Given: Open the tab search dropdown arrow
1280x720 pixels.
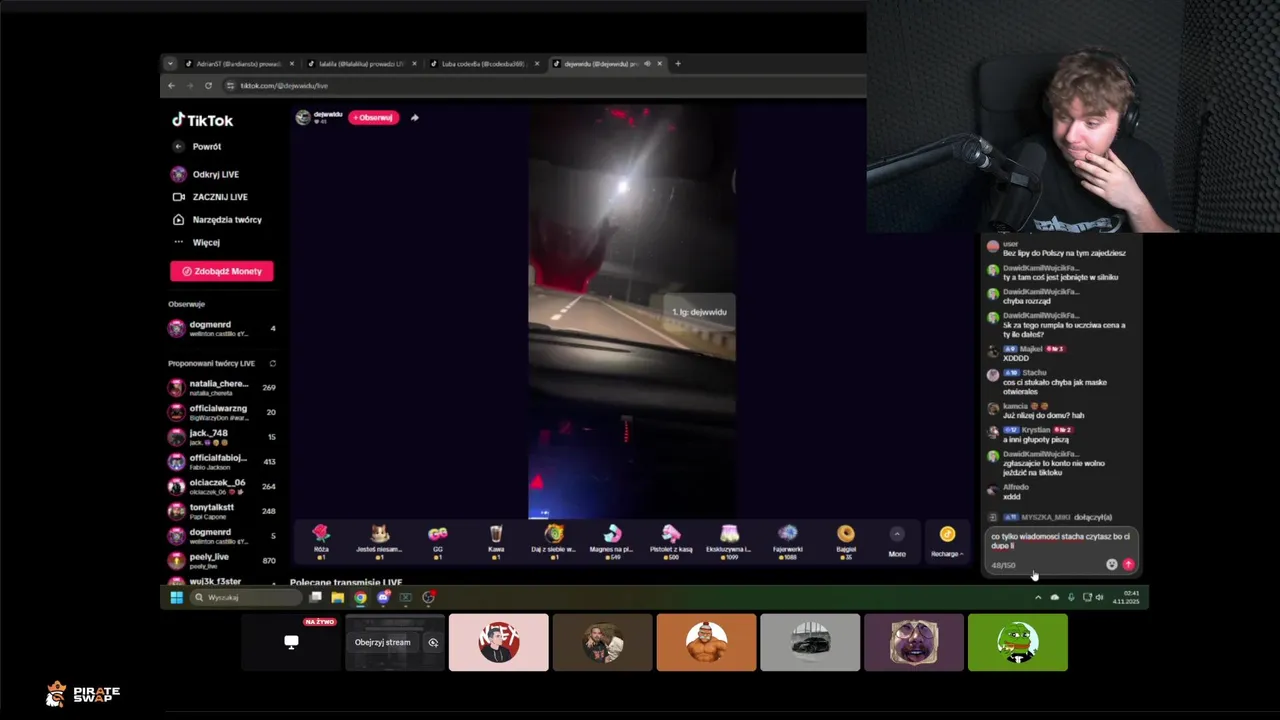Looking at the screenshot, I should pos(170,64).
